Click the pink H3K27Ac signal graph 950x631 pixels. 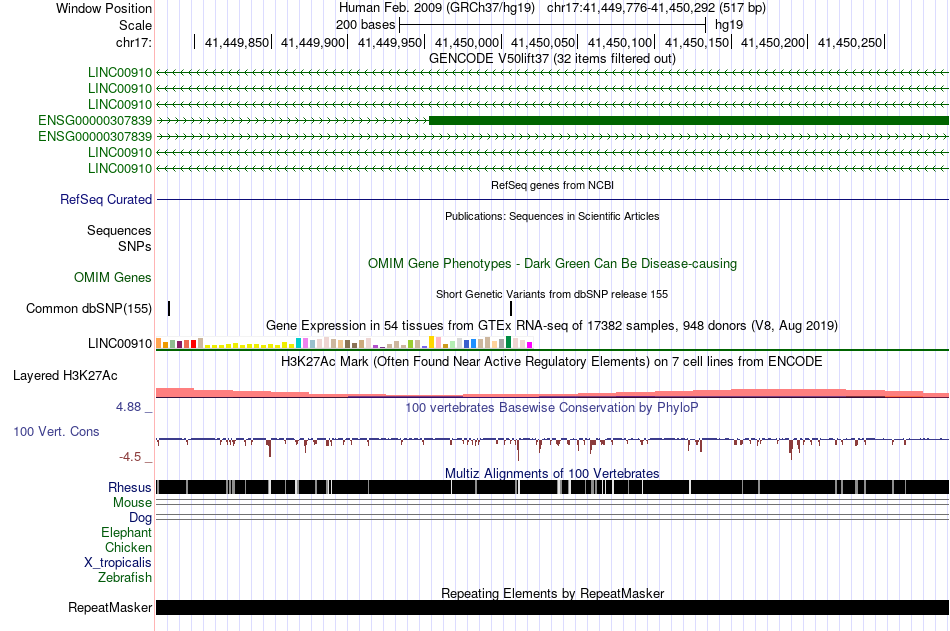click(553, 393)
